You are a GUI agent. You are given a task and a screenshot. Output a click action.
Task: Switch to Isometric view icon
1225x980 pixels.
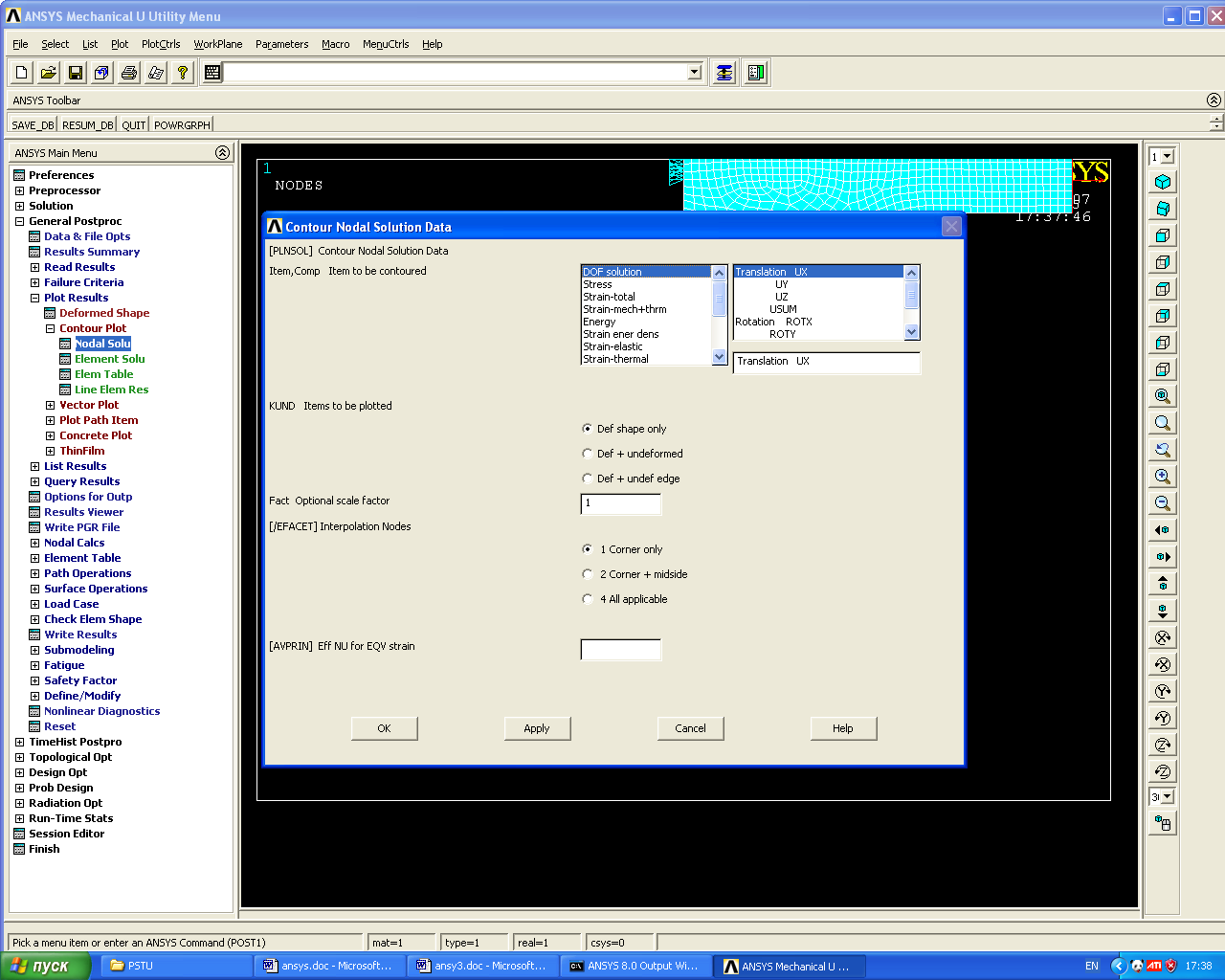point(1163,182)
